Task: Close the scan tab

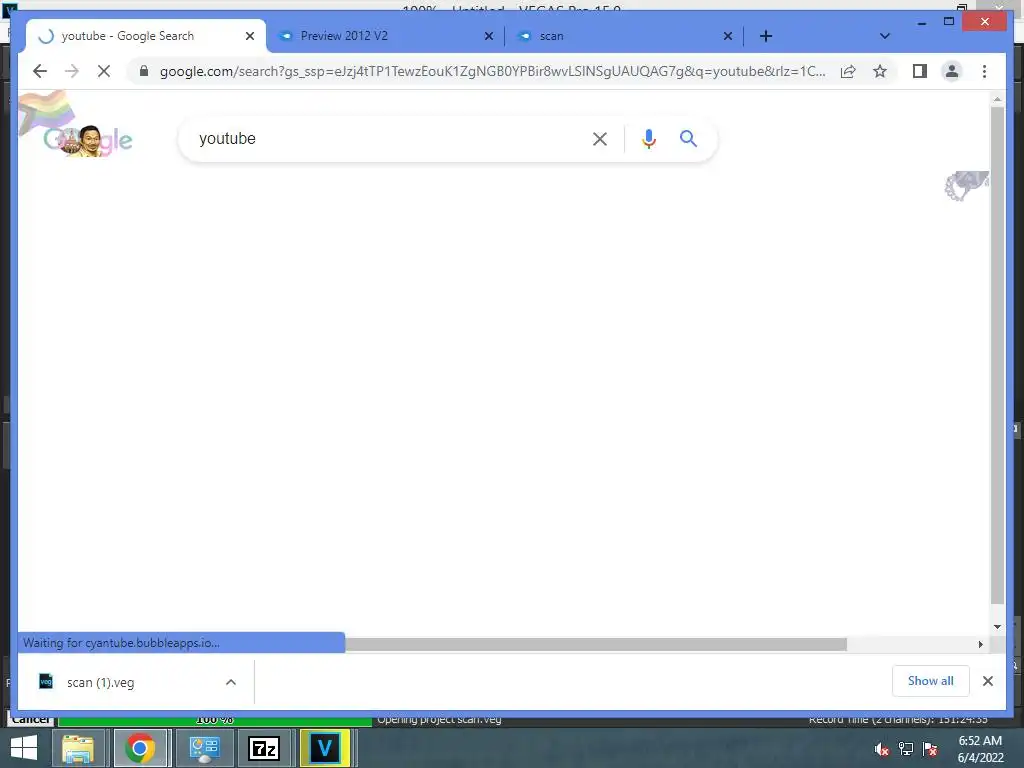Action: (x=728, y=36)
